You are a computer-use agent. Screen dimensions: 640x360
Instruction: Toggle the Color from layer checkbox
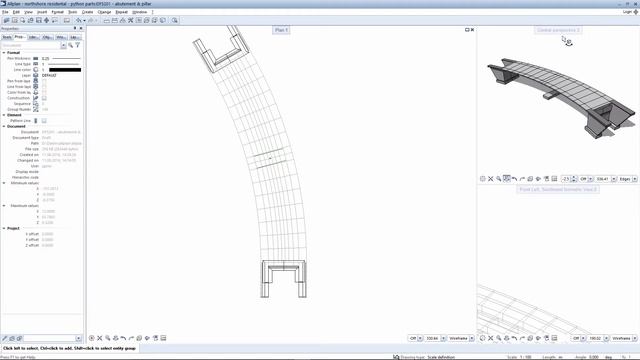44,93
